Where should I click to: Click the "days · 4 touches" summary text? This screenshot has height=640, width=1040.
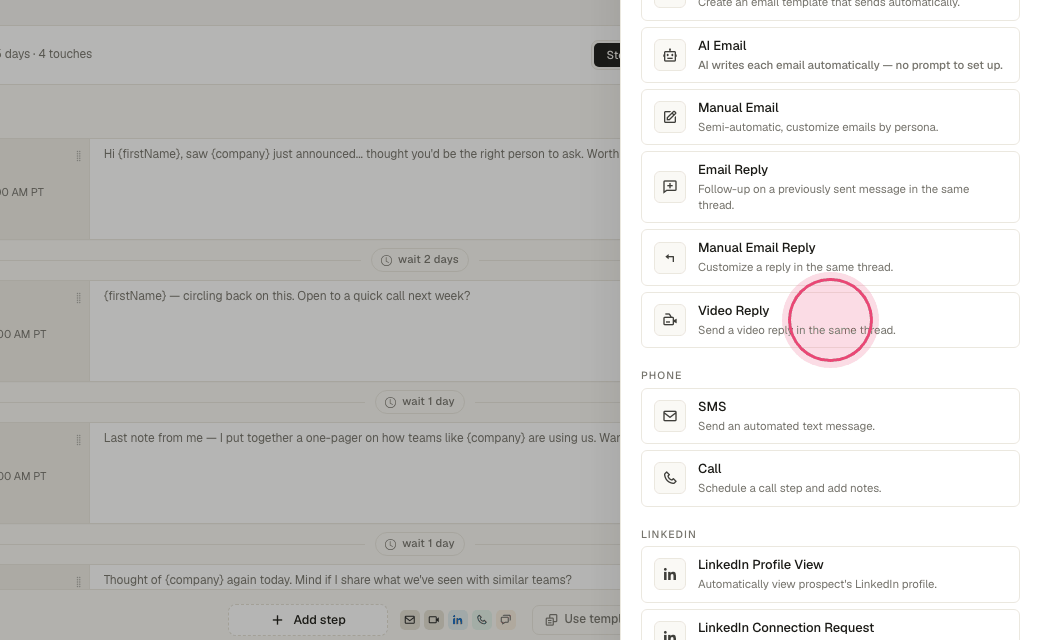(x=46, y=54)
